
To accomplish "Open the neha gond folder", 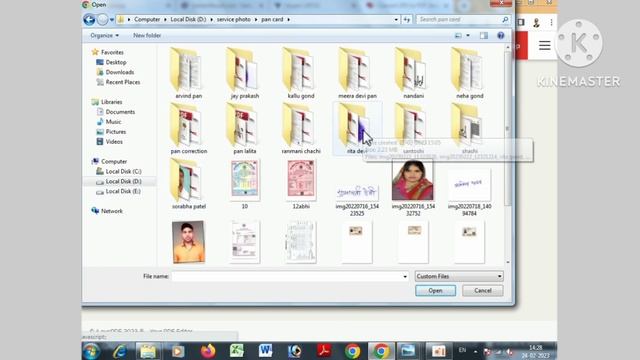I will [469, 73].
